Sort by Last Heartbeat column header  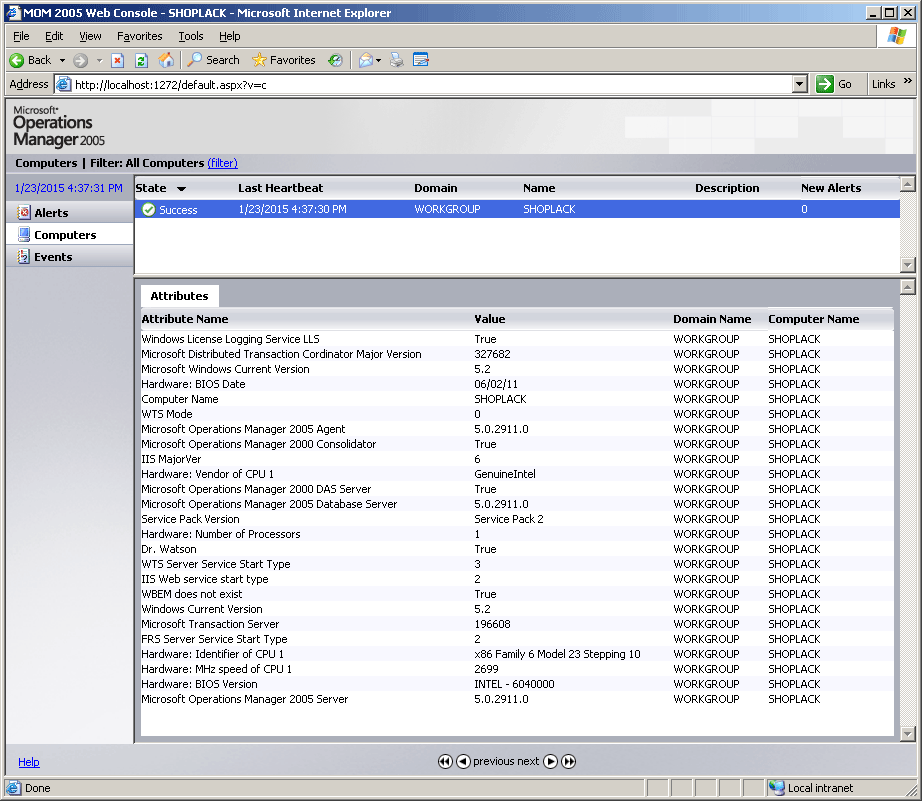(x=280, y=188)
